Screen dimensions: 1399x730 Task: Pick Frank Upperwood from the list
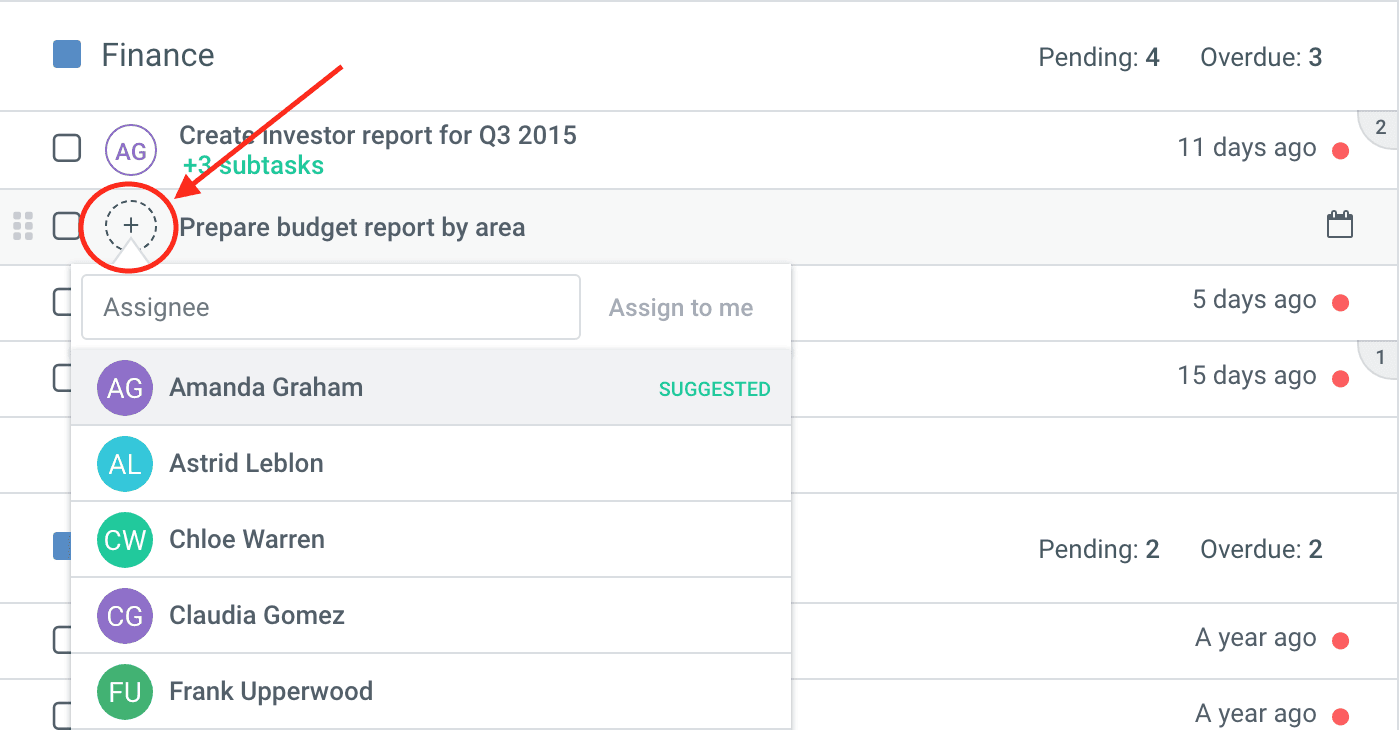tap(271, 692)
